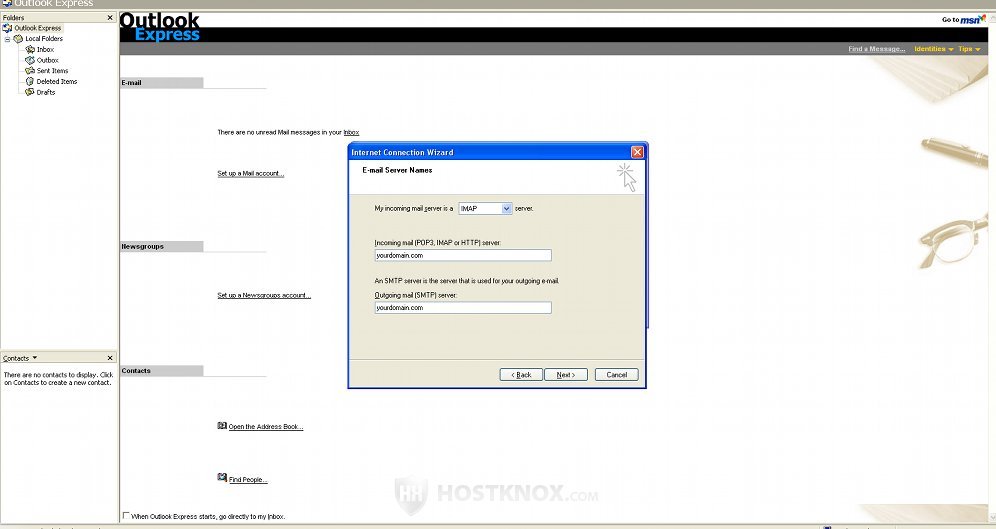Screen dimensions: 996x529
Task: Open the Set up a Newsgroups account link
Action: (264, 295)
